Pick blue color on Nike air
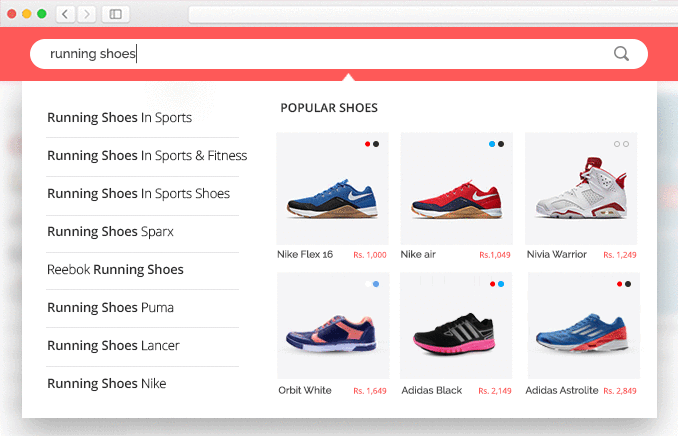Image resolution: width=678 pixels, height=436 pixels. point(492,144)
